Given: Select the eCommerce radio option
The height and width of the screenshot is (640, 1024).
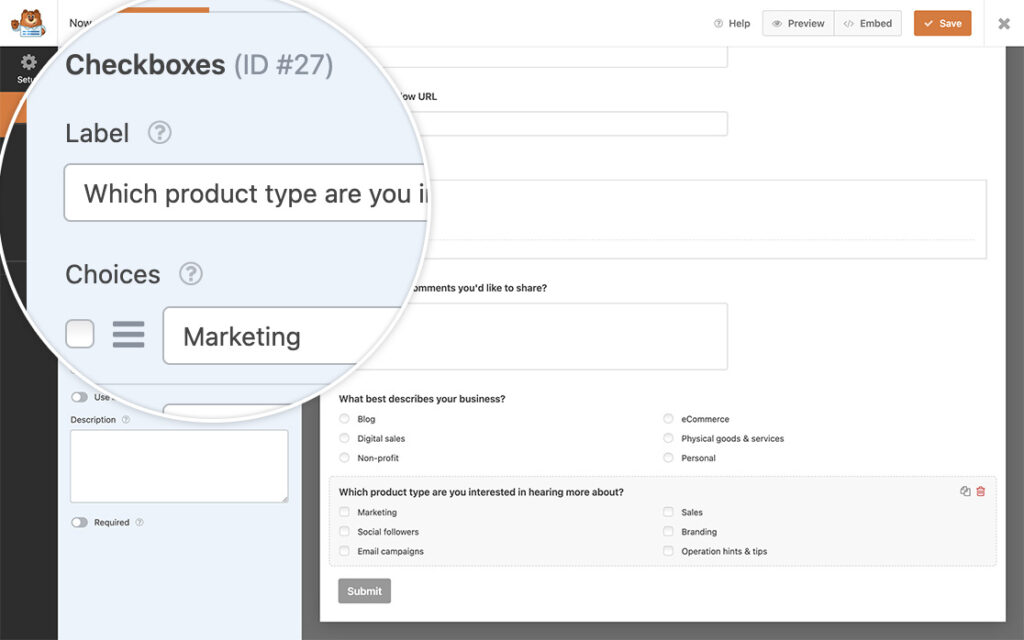Looking at the screenshot, I should (x=668, y=419).
